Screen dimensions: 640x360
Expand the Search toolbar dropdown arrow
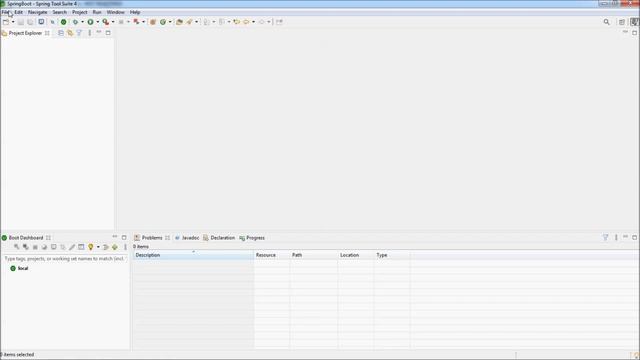click(x=197, y=22)
